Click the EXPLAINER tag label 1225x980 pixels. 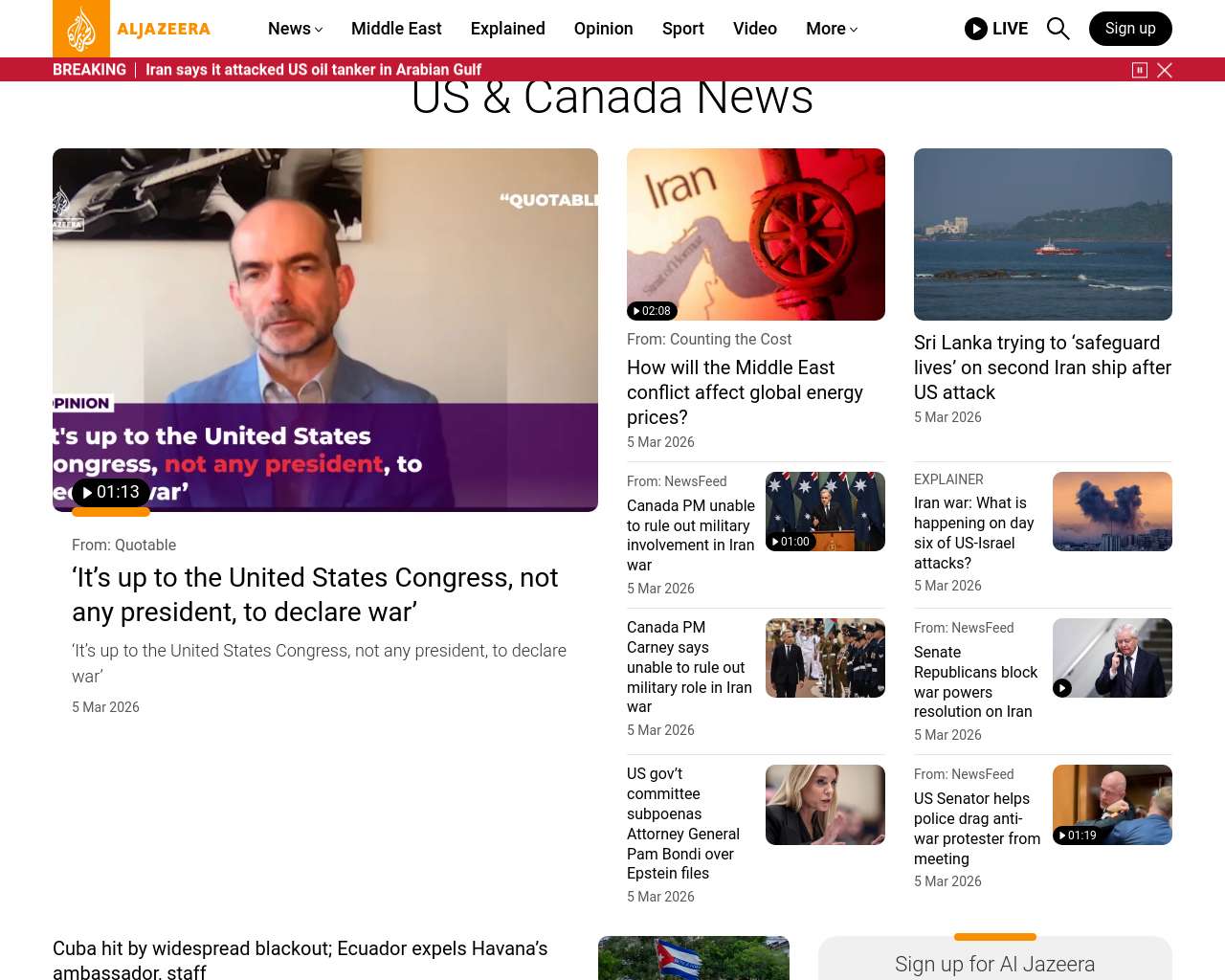(948, 479)
